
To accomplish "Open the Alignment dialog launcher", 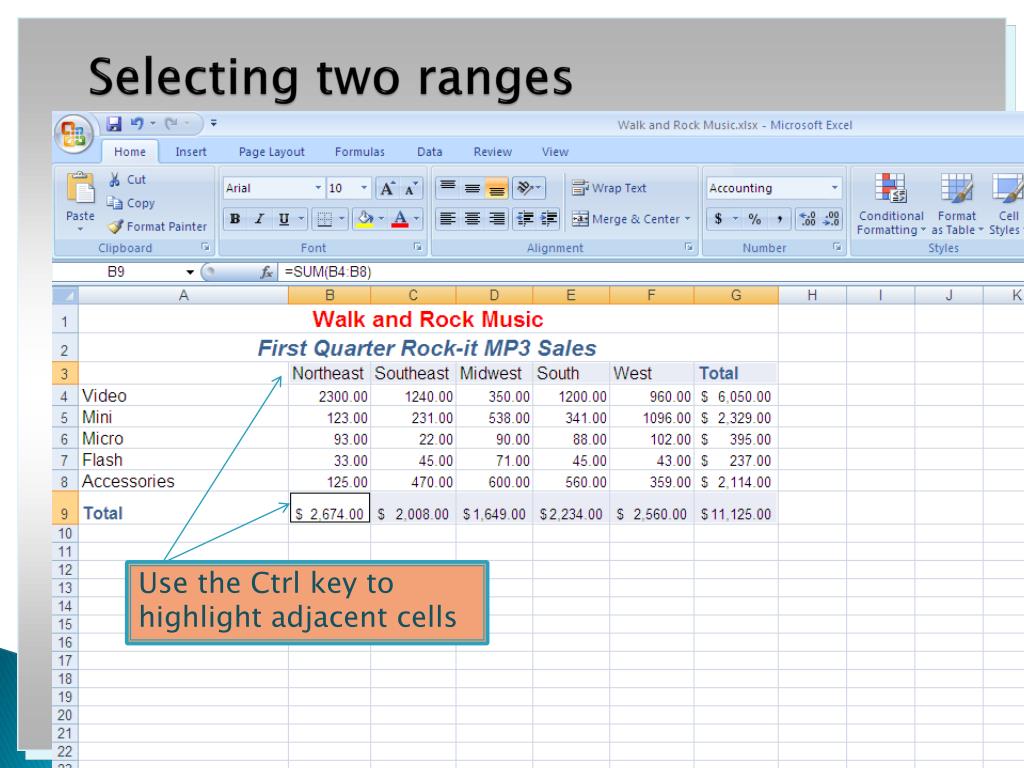I will 688,247.
